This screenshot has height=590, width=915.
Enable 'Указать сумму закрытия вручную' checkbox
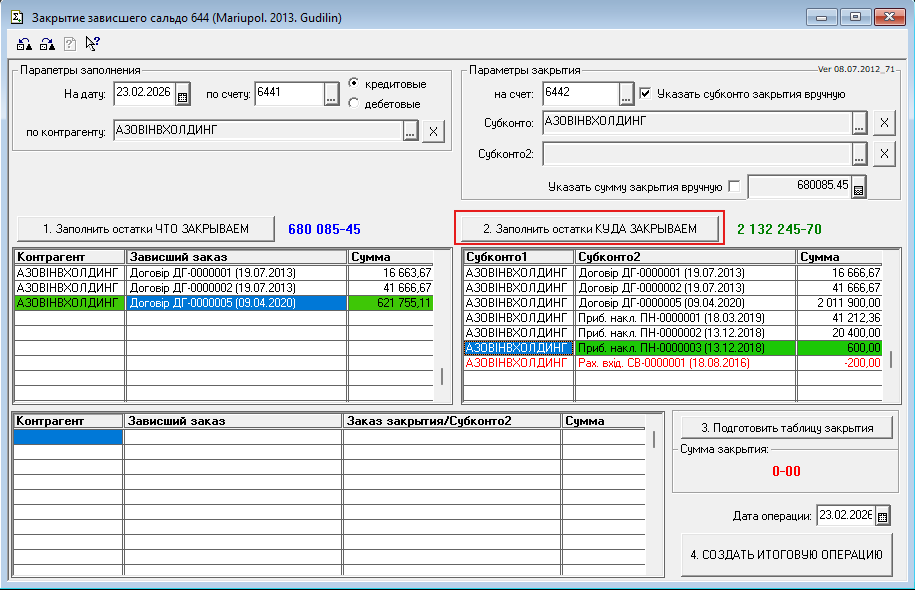point(735,186)
